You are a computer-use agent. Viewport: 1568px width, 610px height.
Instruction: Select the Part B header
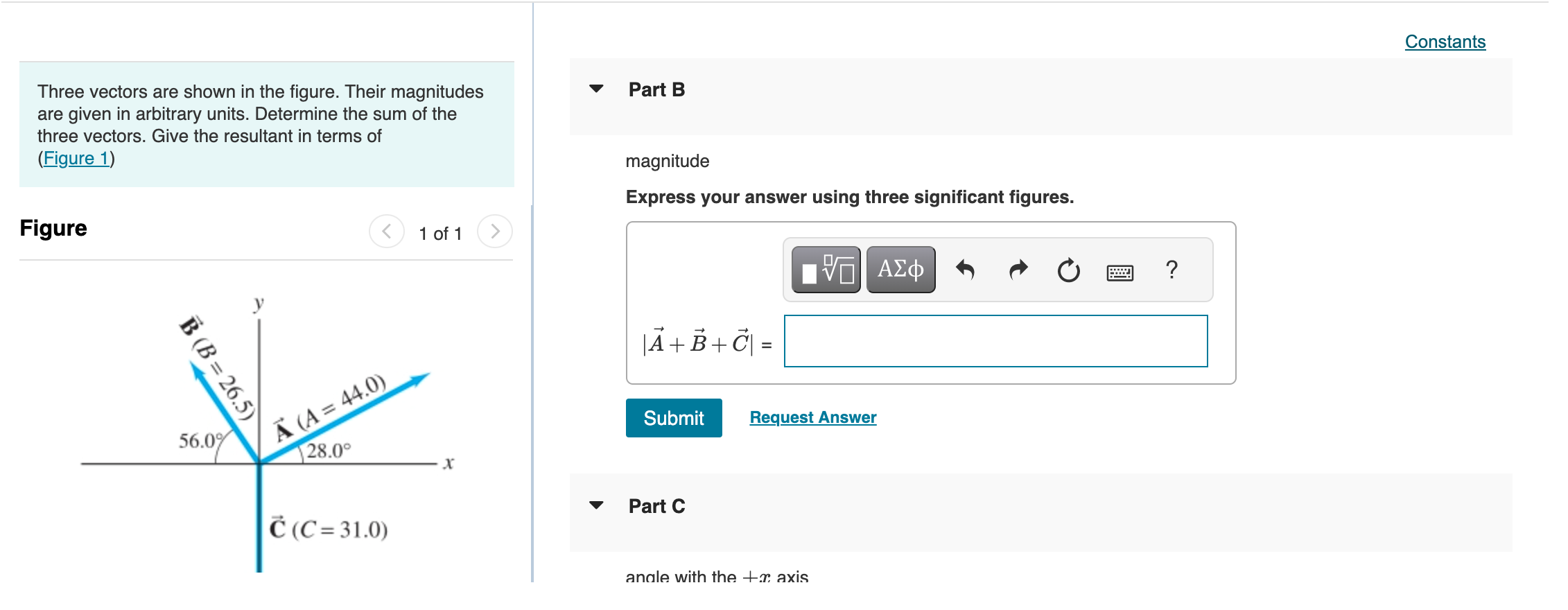[x=655, y=89]
